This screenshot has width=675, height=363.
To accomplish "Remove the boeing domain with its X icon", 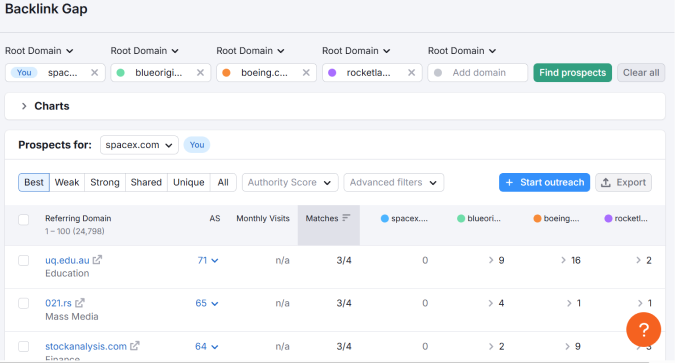I will (x=306, y=73).
